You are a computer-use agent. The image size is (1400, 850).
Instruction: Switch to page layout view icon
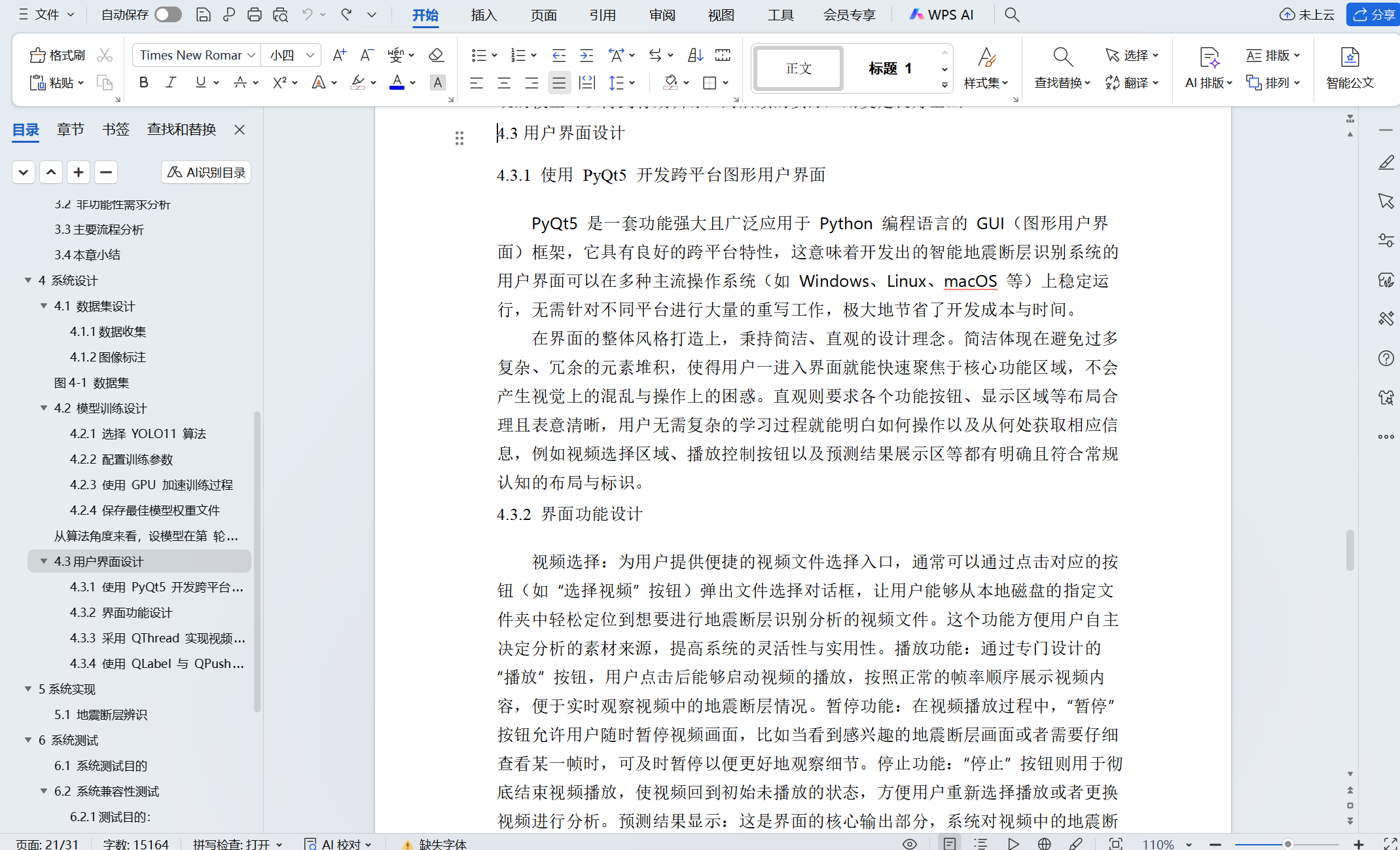pos(949,844)
